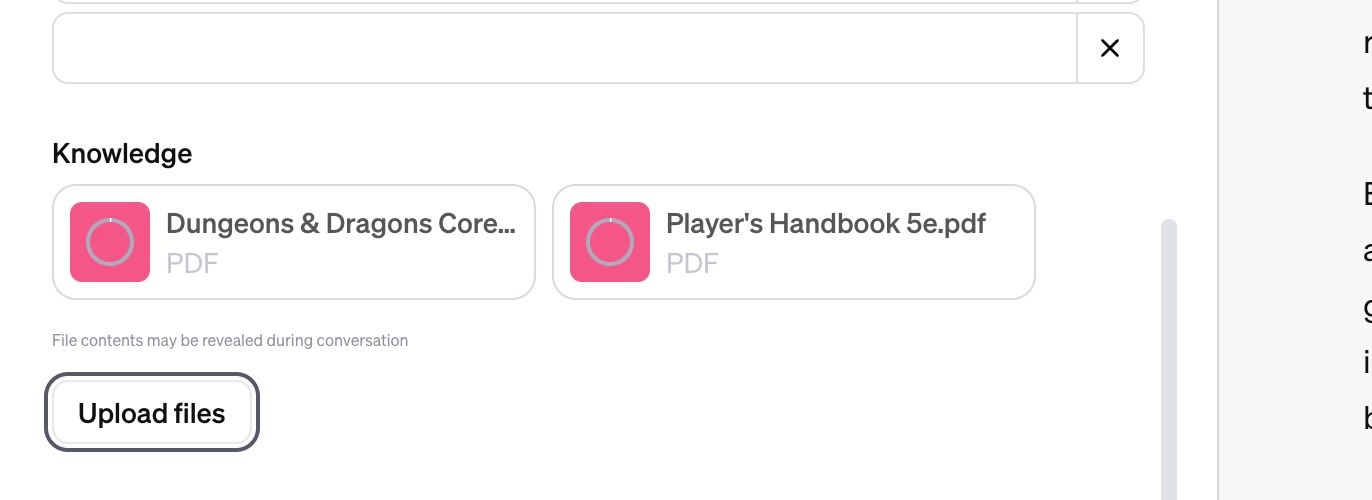Click the Knowledge section heading
Image resolution: width=1372 pixels, height=500 pixels.
(122, 153)
